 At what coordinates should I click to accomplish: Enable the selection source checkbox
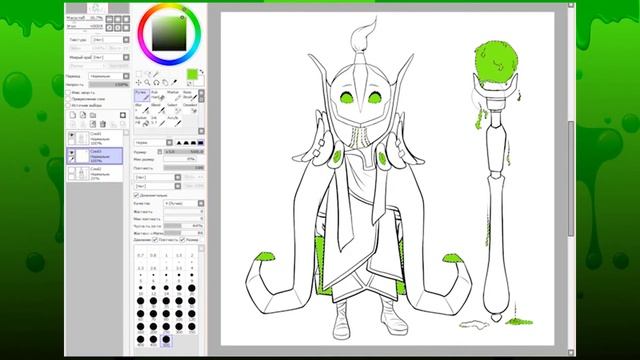coord(68,105)
